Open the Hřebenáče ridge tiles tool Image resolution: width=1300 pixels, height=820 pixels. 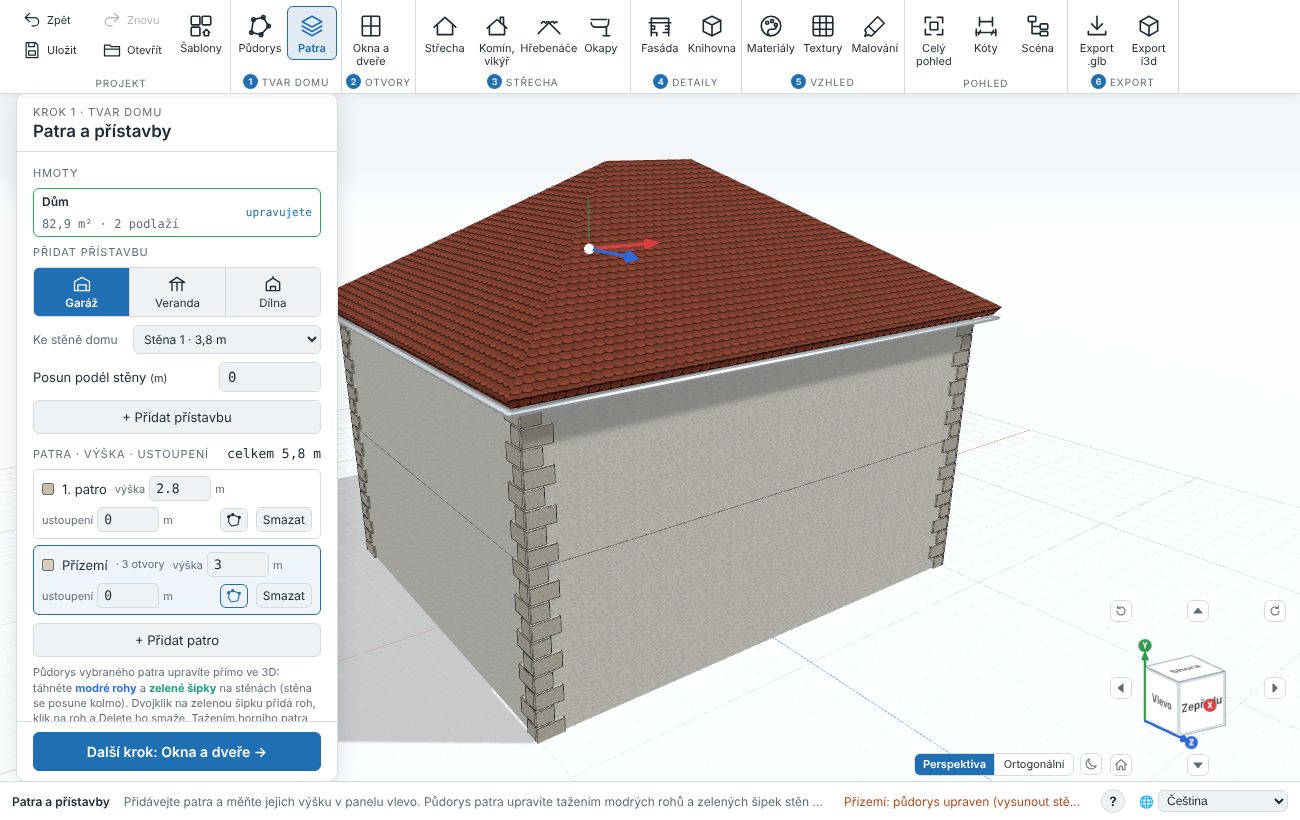tap(548, 33)
